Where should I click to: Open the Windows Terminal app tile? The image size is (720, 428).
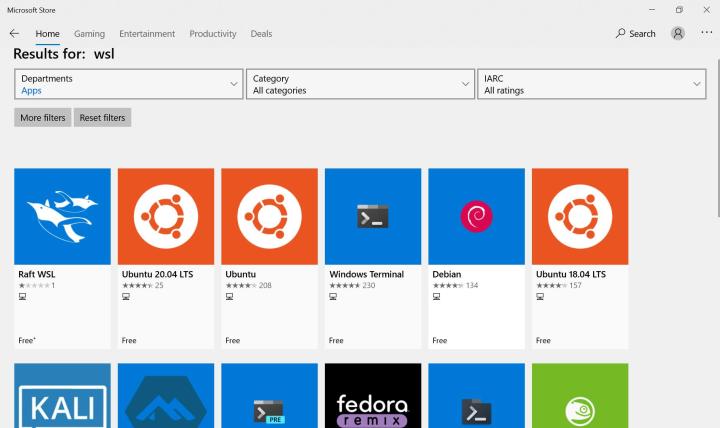tap(373, 259)
